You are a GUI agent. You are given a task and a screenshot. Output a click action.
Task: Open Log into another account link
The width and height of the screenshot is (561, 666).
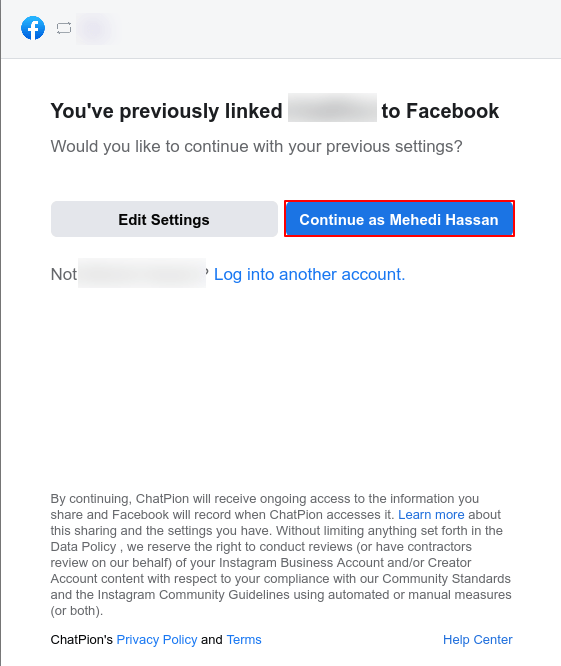pos(309,274)
